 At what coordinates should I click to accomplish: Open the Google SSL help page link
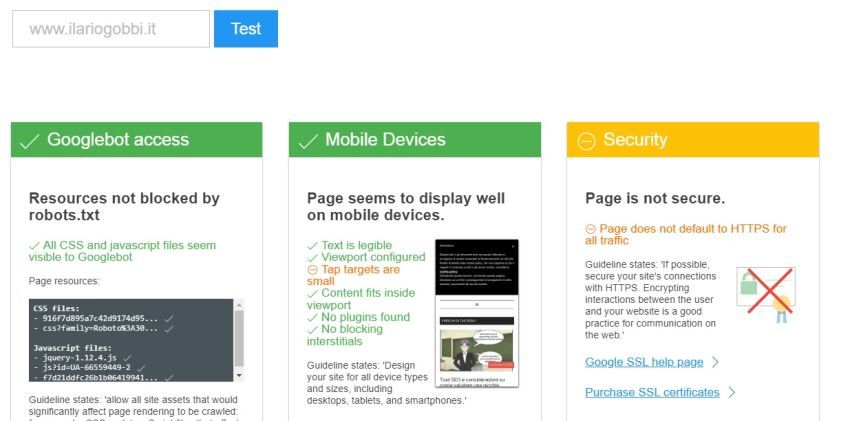tap(644, 362)
